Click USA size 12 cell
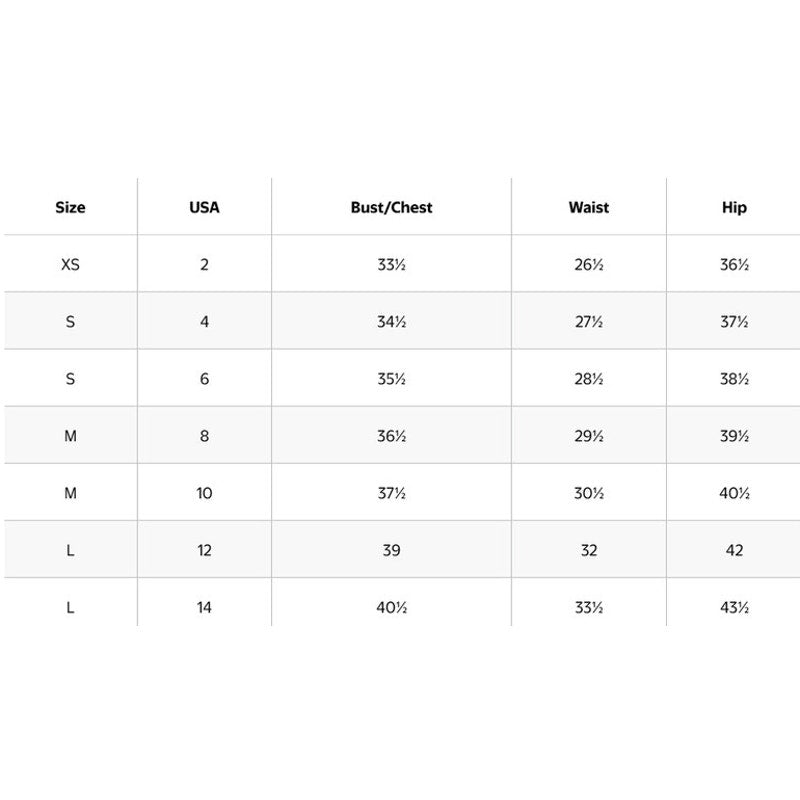 click(204, 550)
